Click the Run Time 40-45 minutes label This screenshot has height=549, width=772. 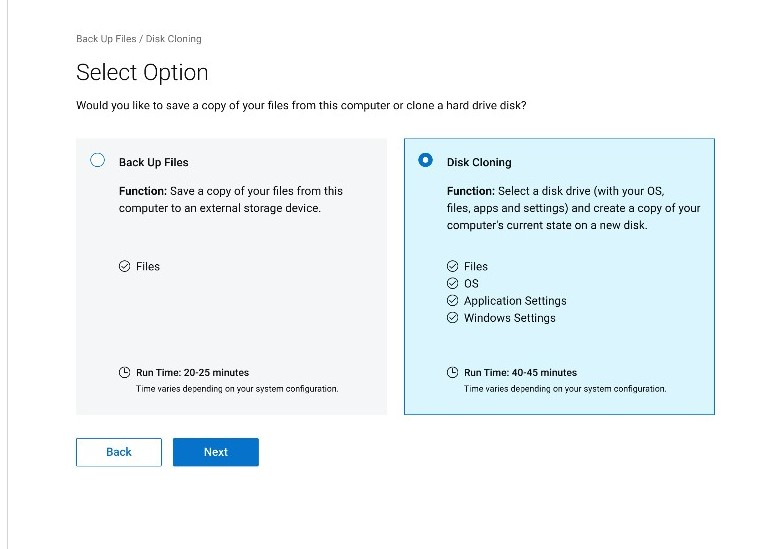pyautogui.click(x=520, y=373)
